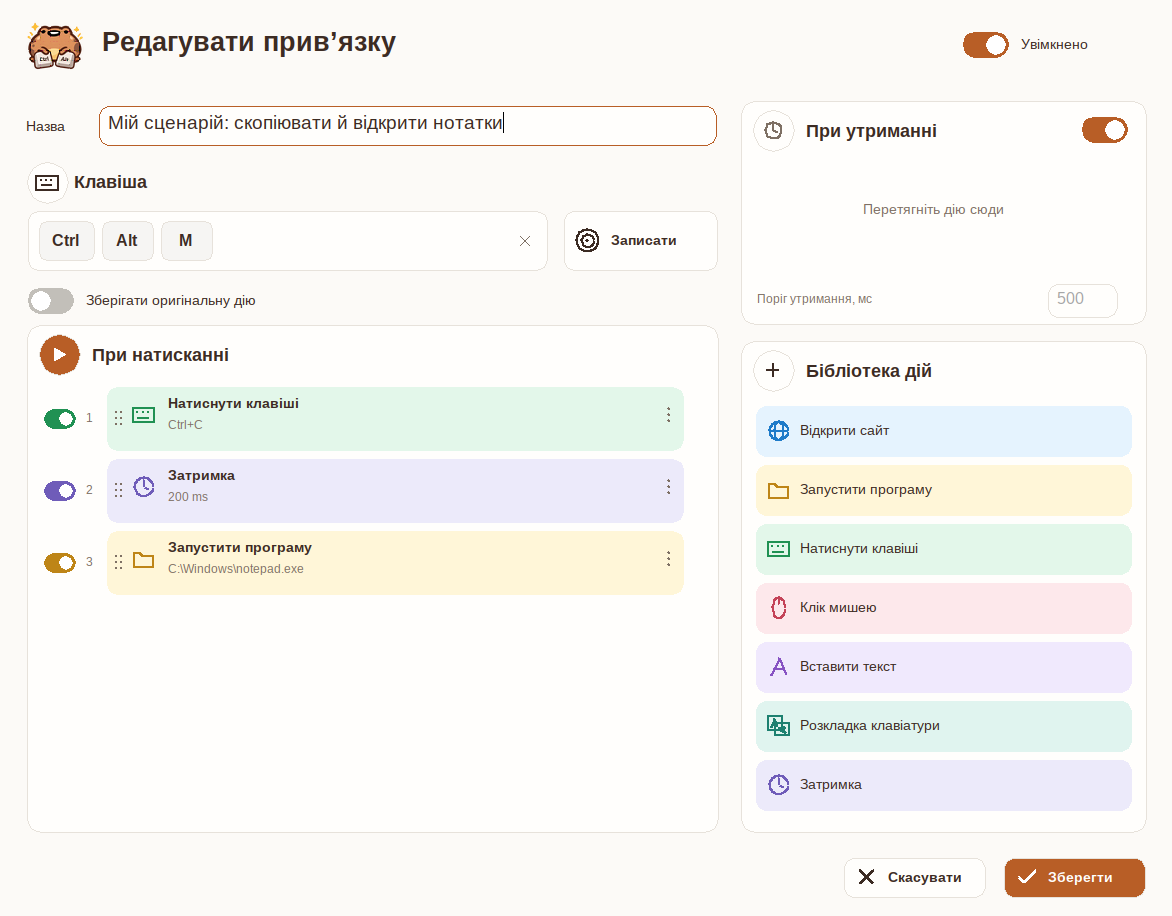Click the Перетягніть дію сюди drop area
Screen dimensions: 1172x916
(933, 210)
